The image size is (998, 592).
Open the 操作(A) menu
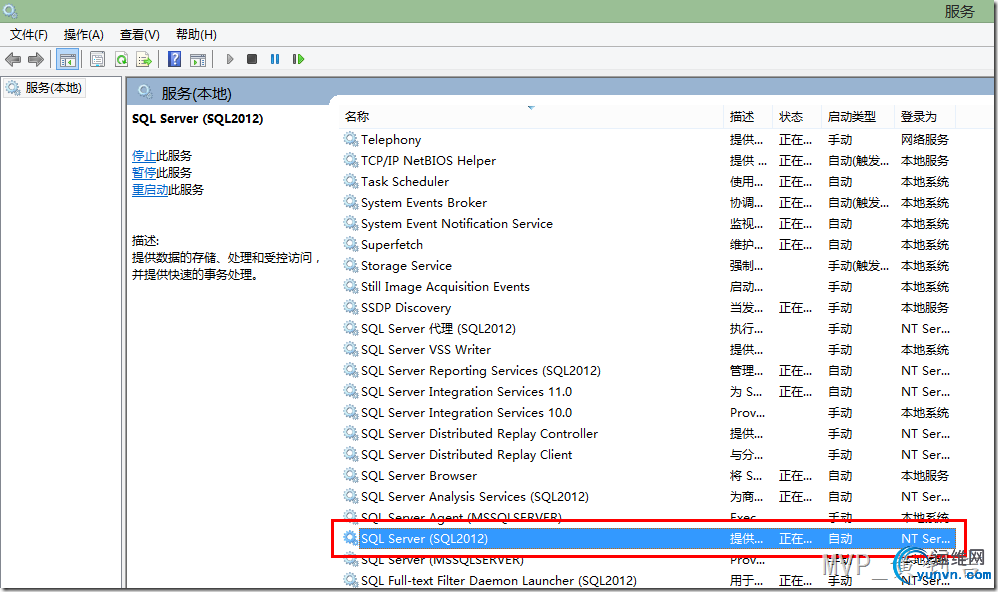[83, 34]
